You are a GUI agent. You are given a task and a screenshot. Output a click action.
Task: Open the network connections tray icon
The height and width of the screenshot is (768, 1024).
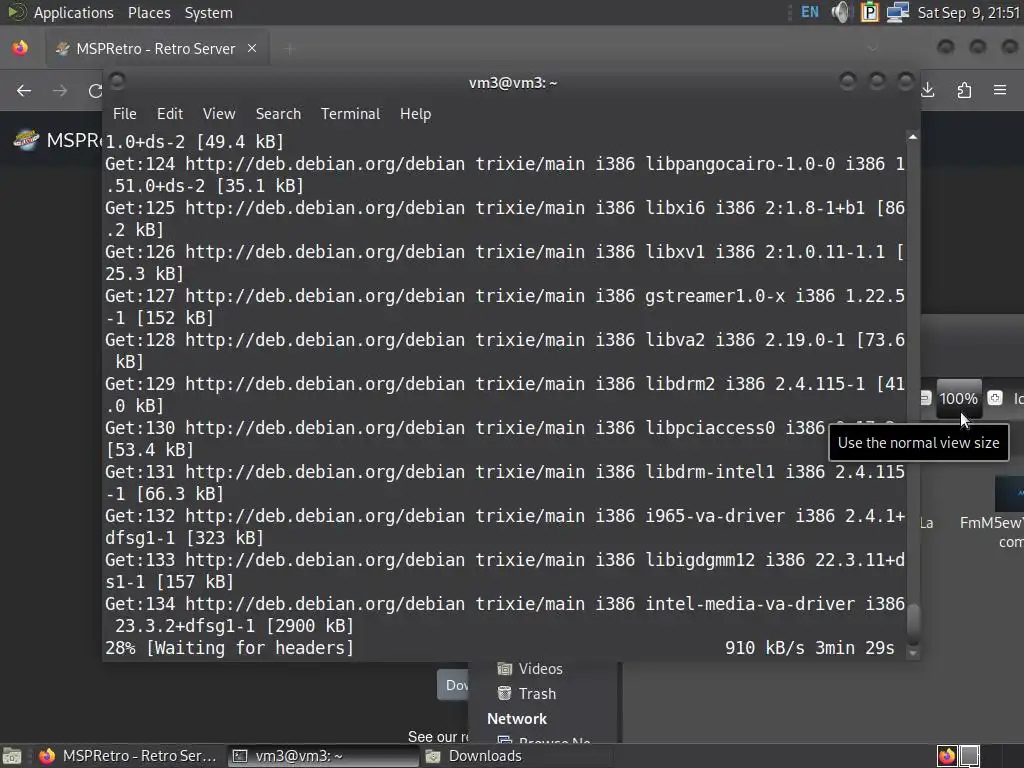point(898,12)
